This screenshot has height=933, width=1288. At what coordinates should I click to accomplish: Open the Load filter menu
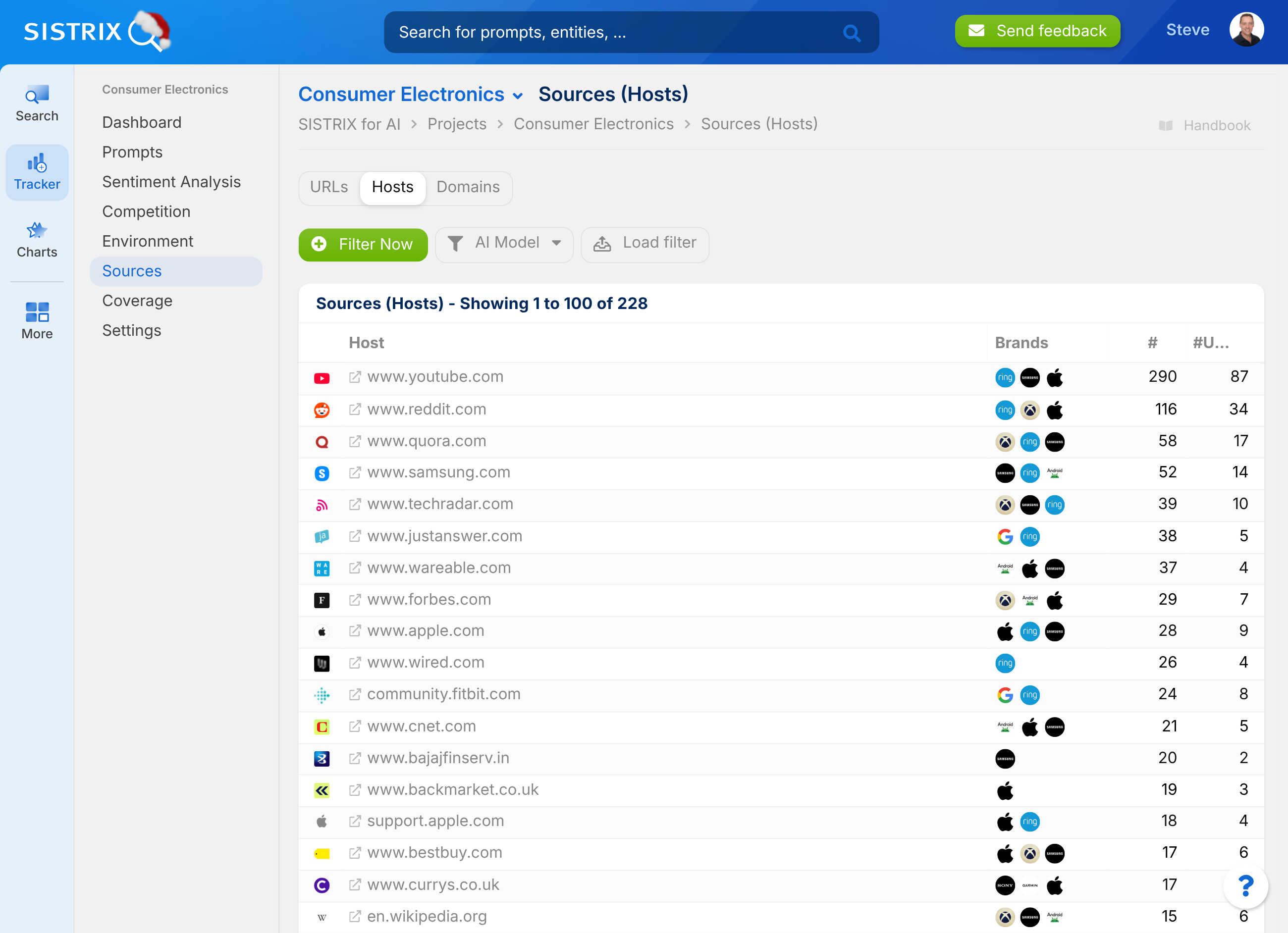click(x=644, y=244)
